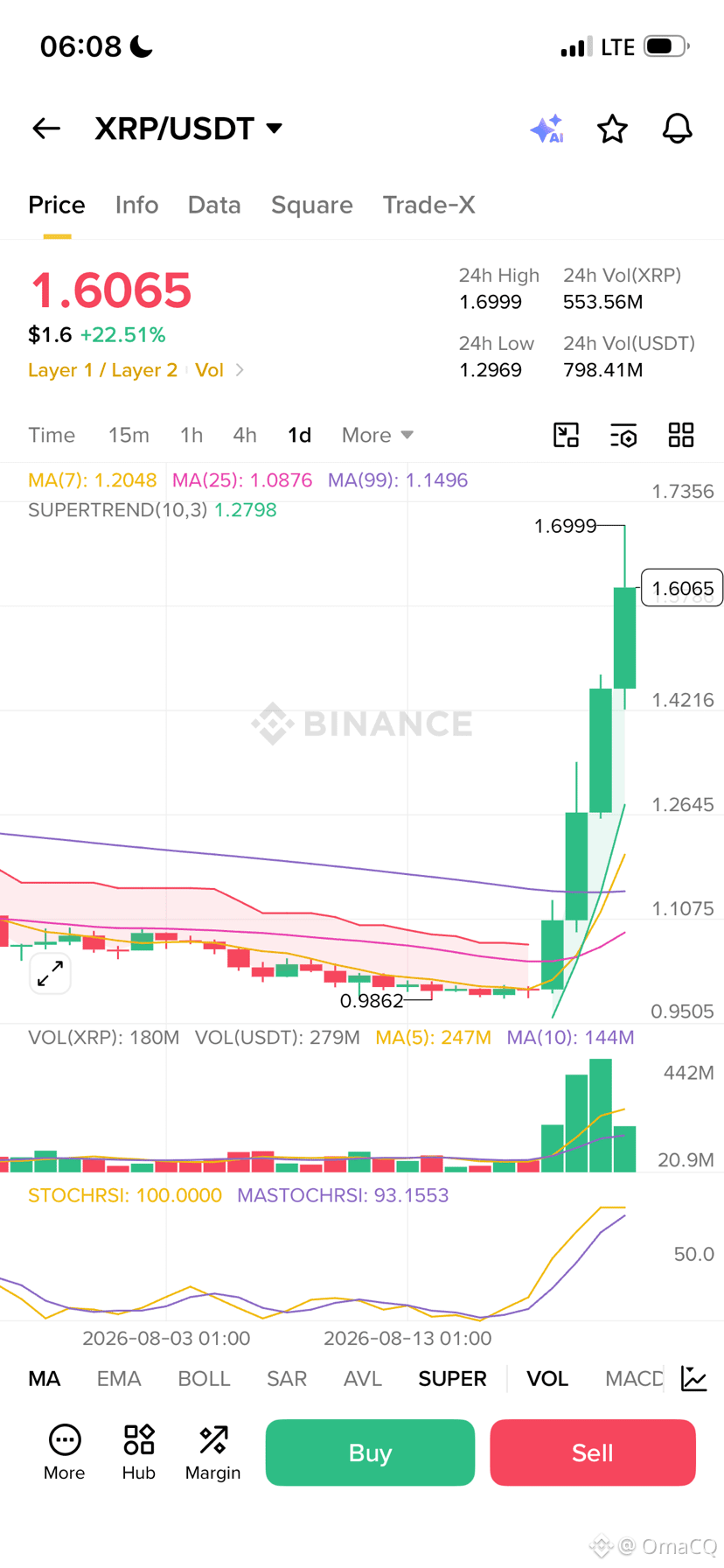Tap the 06:08 clock in status bar

pyautogui.click(x=80, y=46)
